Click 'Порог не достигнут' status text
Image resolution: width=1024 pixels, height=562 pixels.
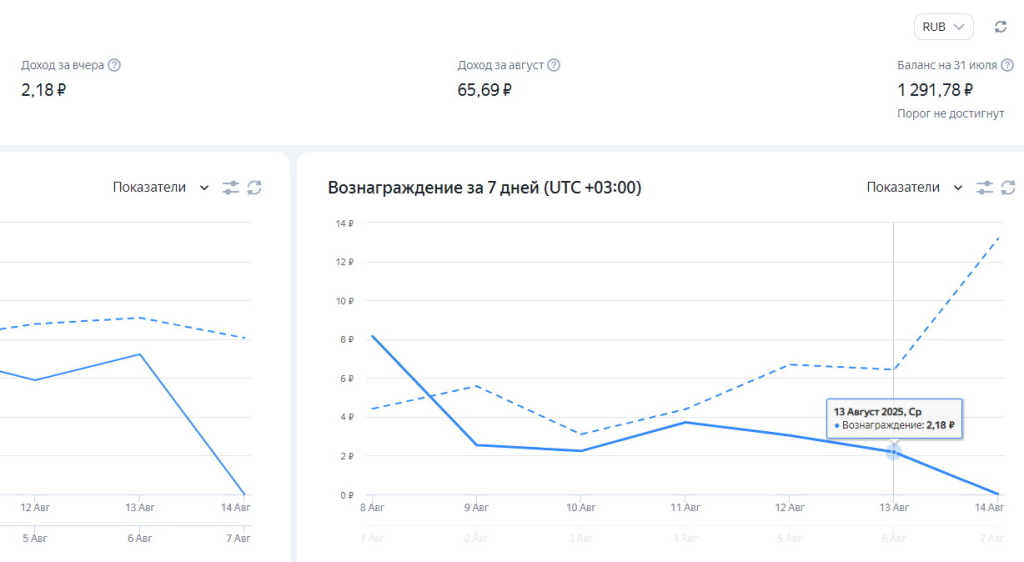pyautogui.click(x=951, y=114)
